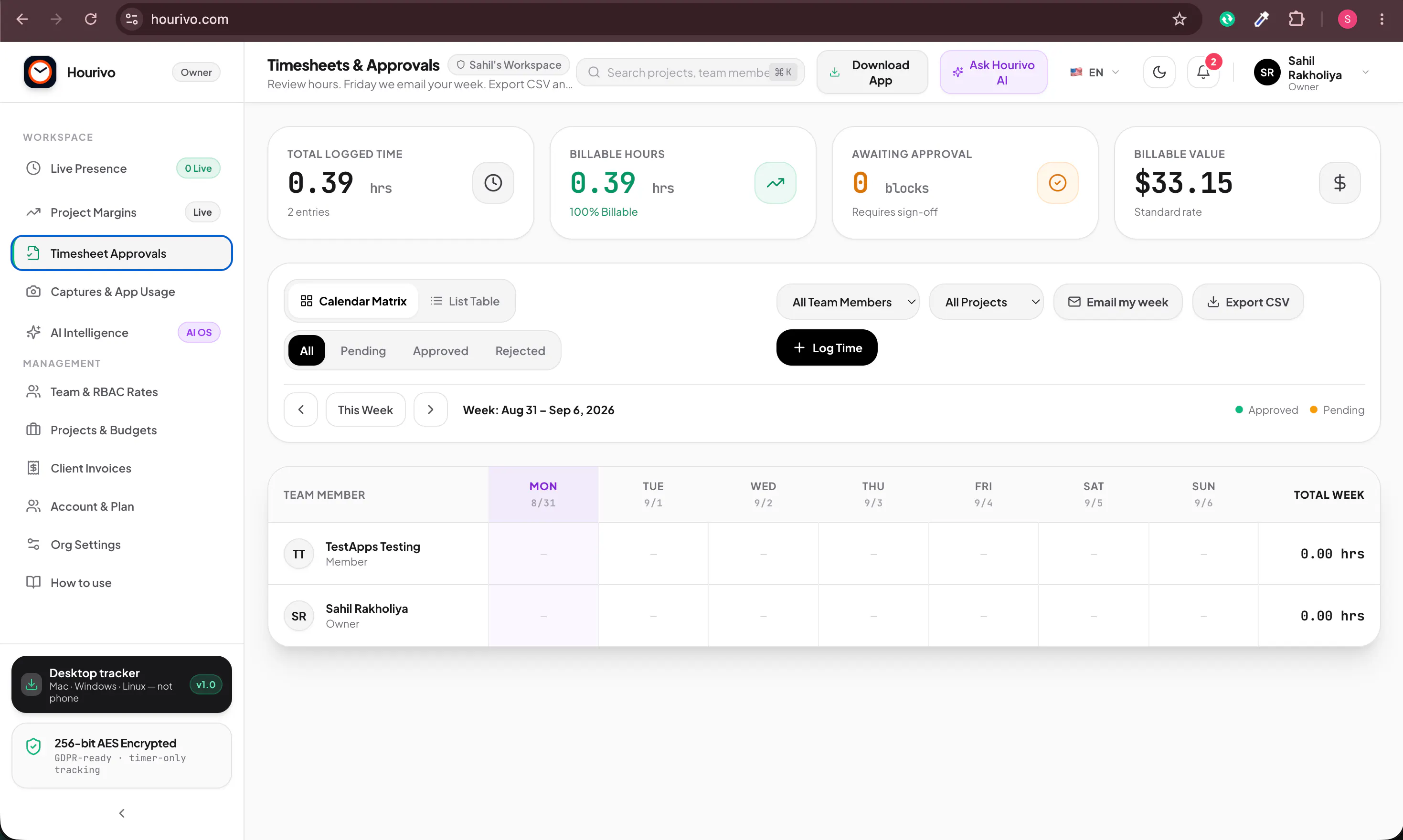The image size is (1403, 840).
Task: Click the clock icon in Total Logged Time card
Action: pyautogui.click(x=493, y=183)
